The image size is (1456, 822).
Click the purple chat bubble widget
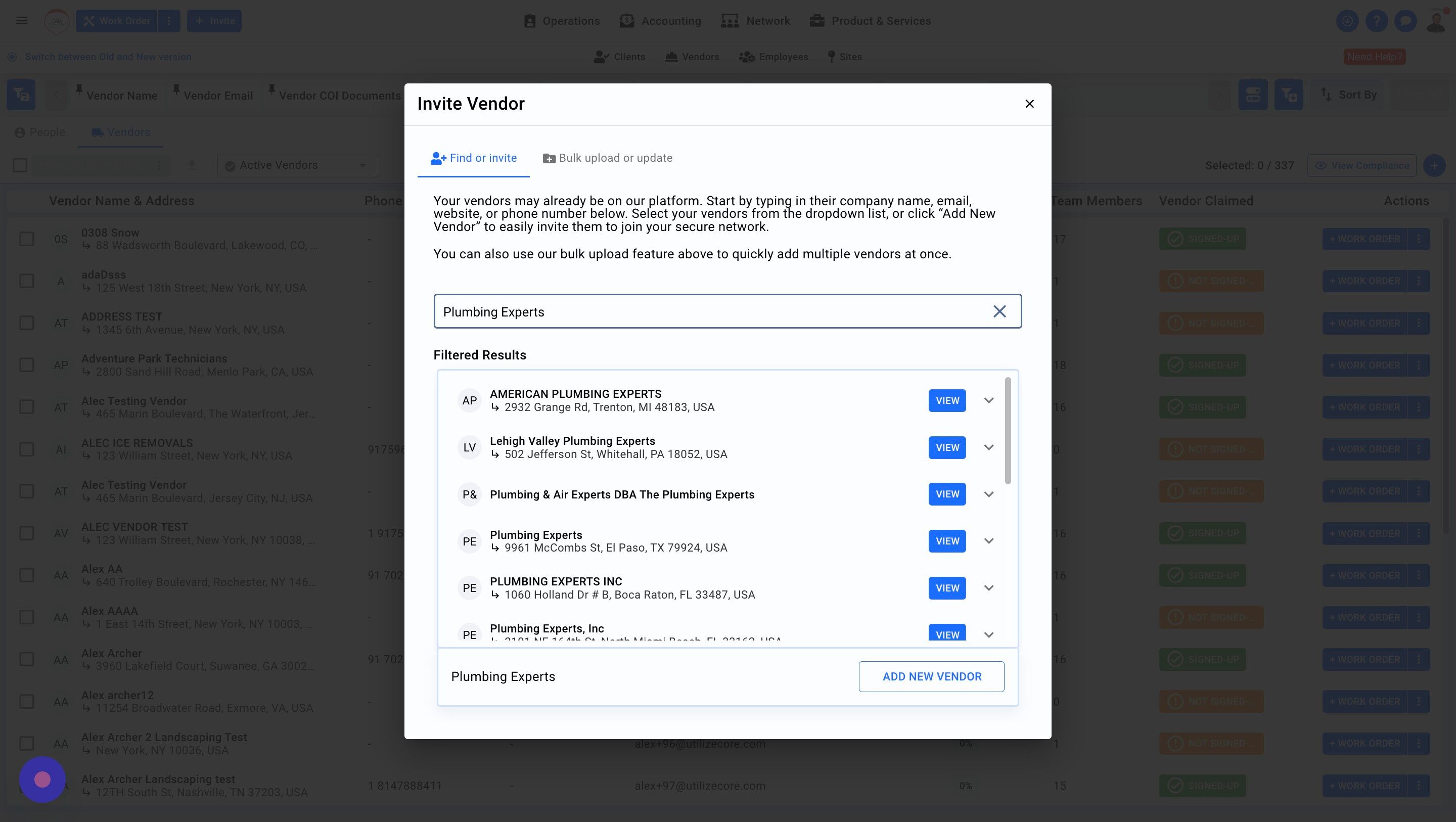click(42, 780)
